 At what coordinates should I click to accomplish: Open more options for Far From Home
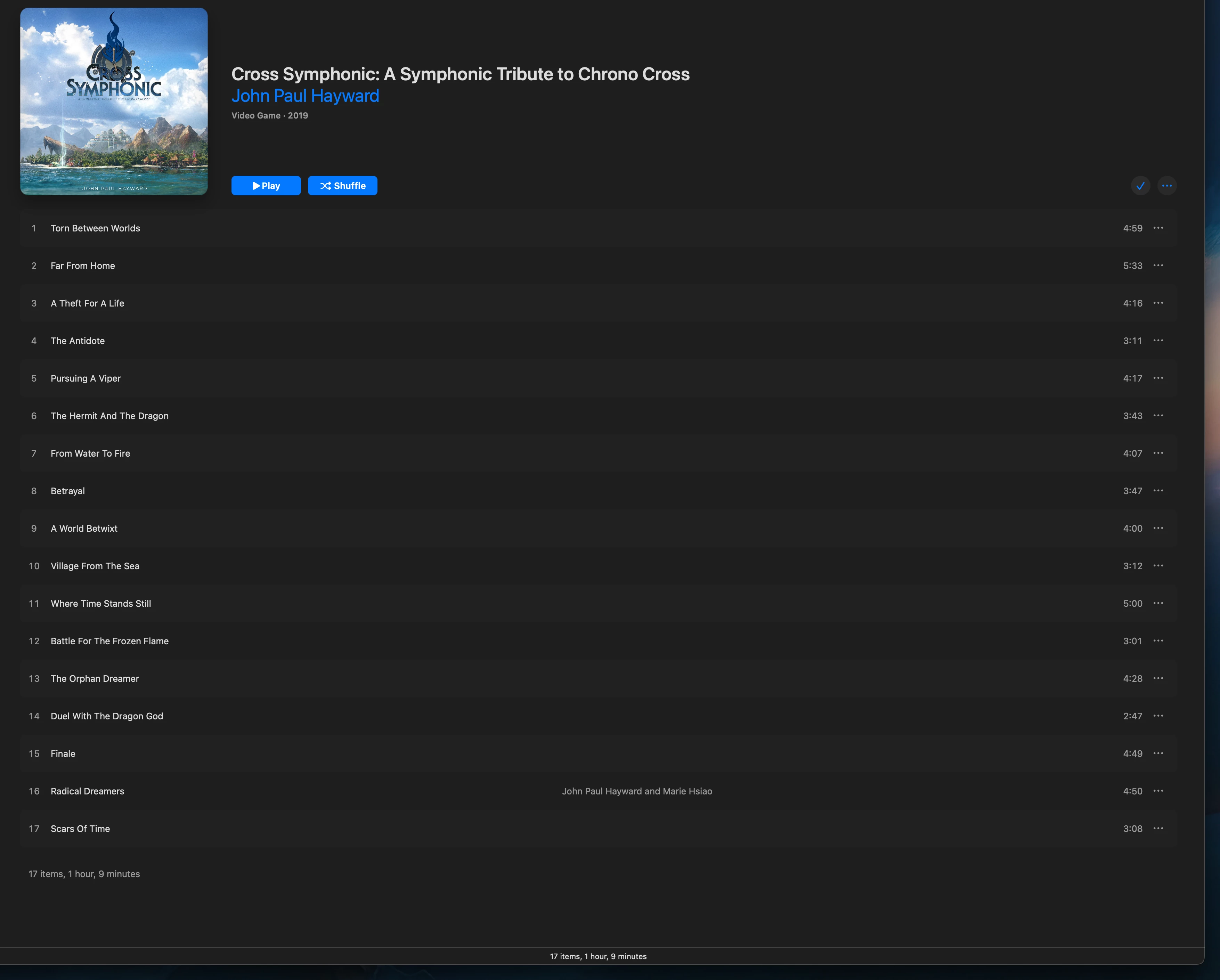(x=1158, y=266)
